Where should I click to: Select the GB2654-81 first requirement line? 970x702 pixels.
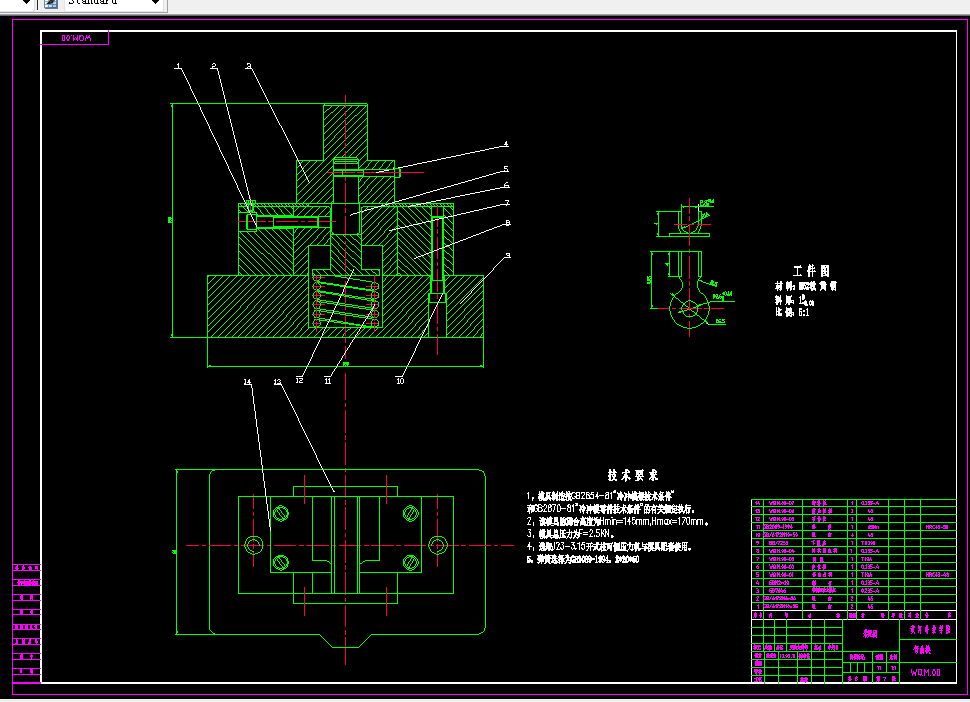600,496
